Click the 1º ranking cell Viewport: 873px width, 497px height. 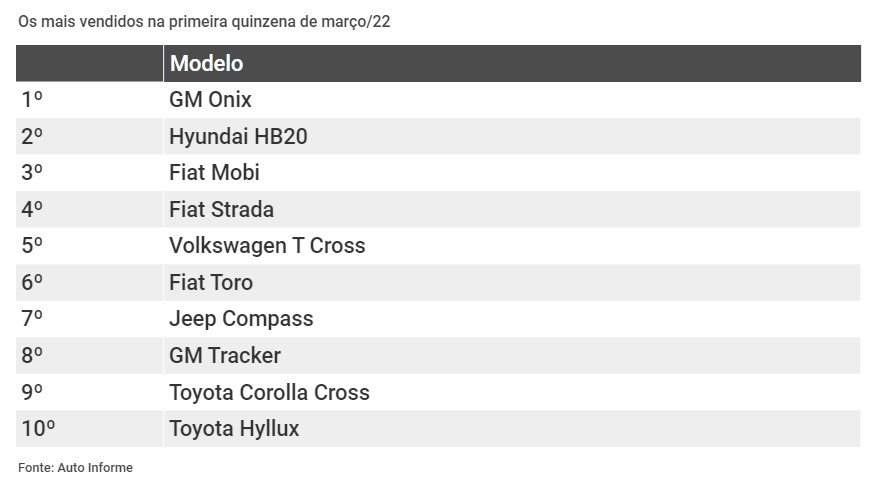tap(89, 100)
